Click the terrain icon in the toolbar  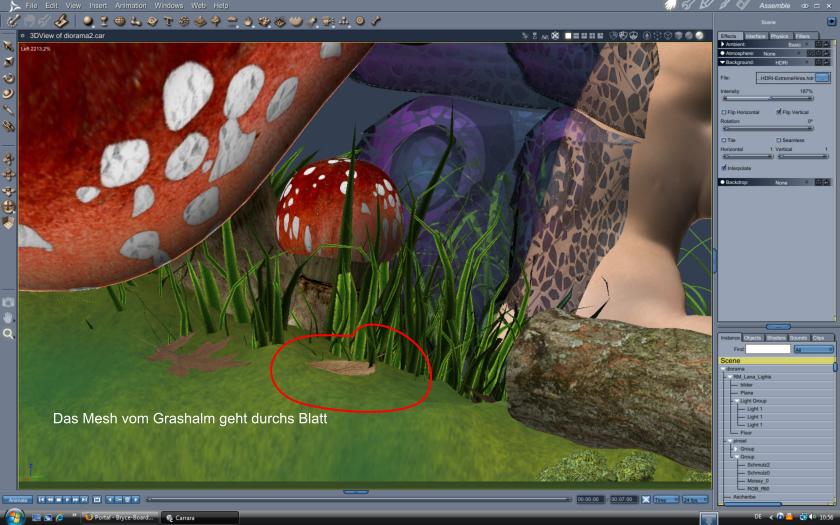click(200, 21)
